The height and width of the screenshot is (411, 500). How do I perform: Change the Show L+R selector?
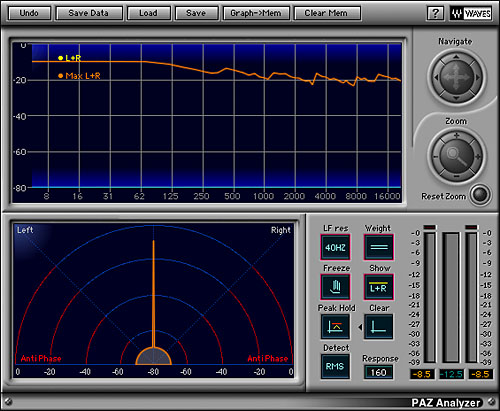click(x=379, y=287)
